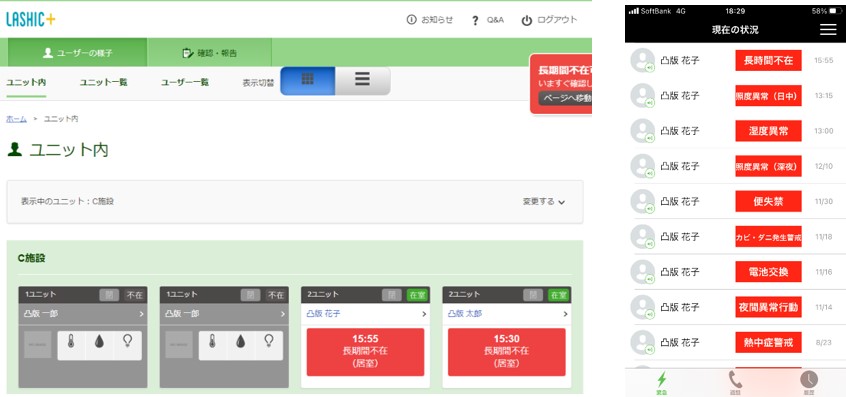846x397 pixels.
Task: Click the 閉 badge on 凸版 太郎's card
Action: click(x=533, y=295)
